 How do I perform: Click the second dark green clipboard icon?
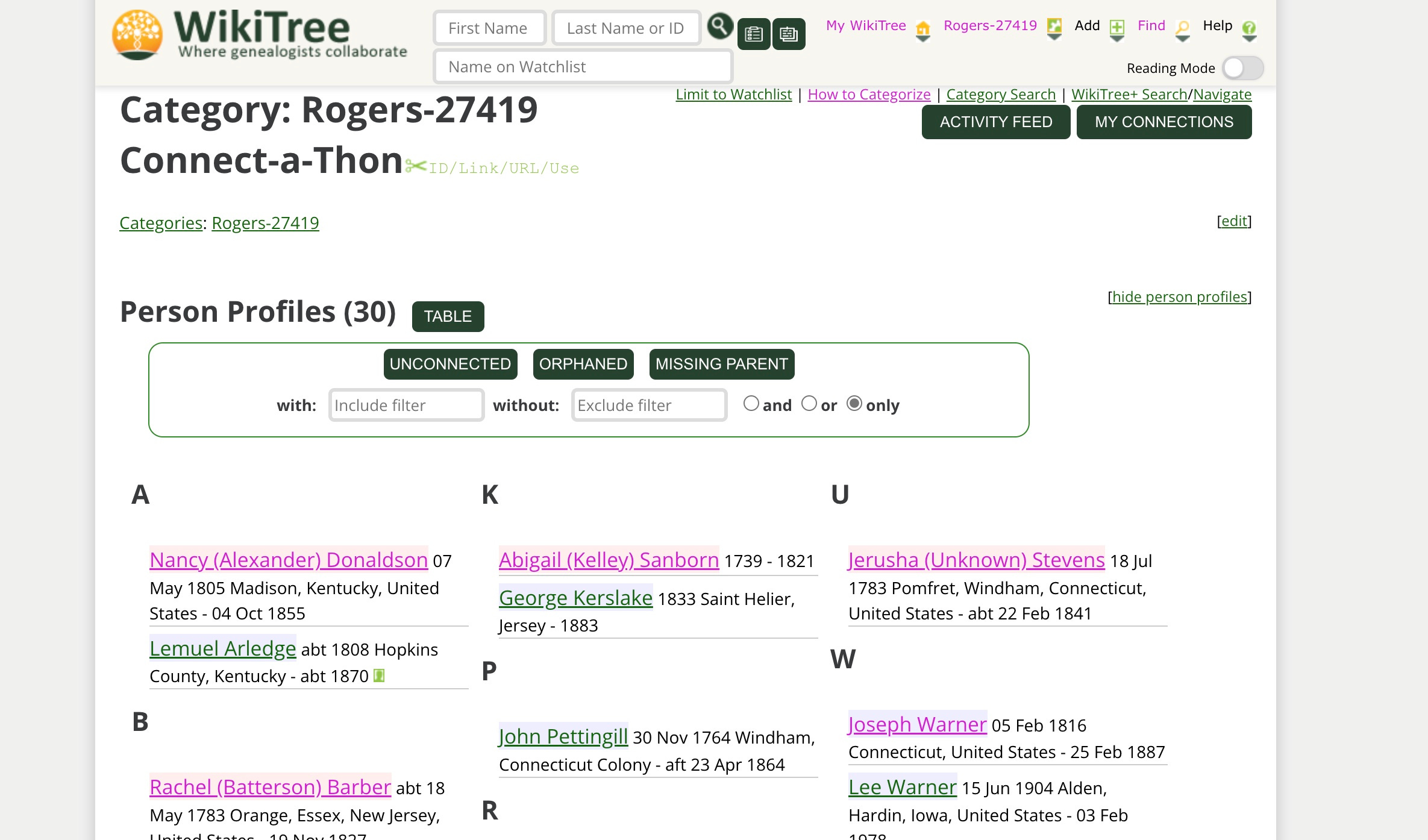[789, 34]
